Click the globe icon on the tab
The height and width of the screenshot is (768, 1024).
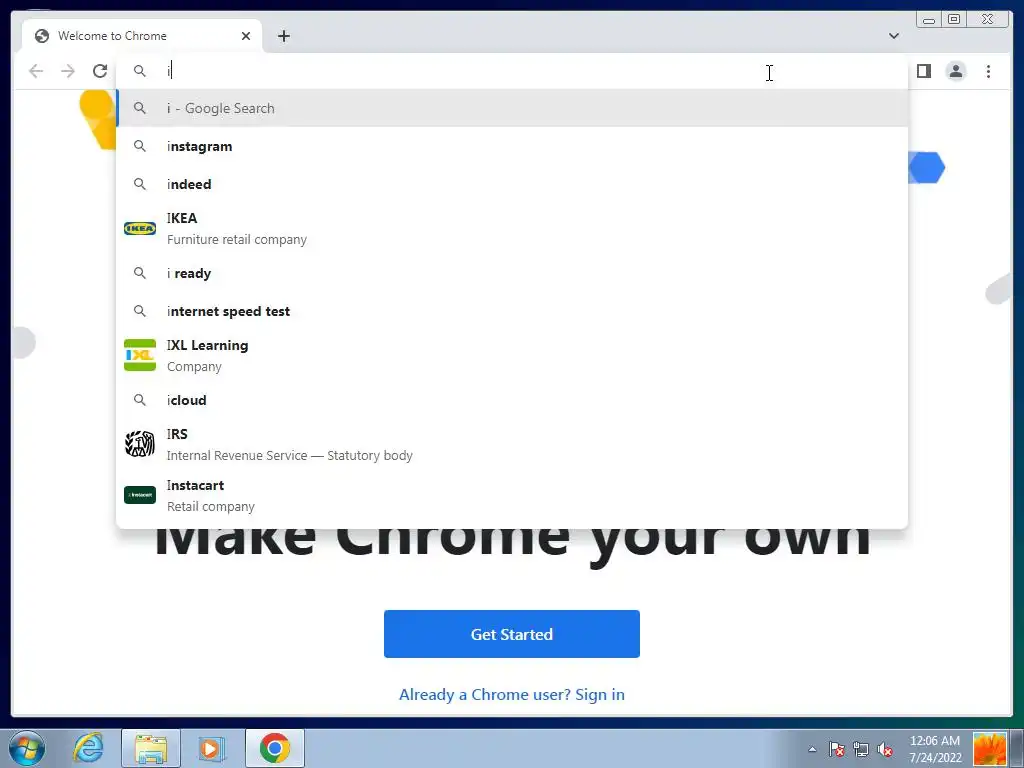point(42,36)
